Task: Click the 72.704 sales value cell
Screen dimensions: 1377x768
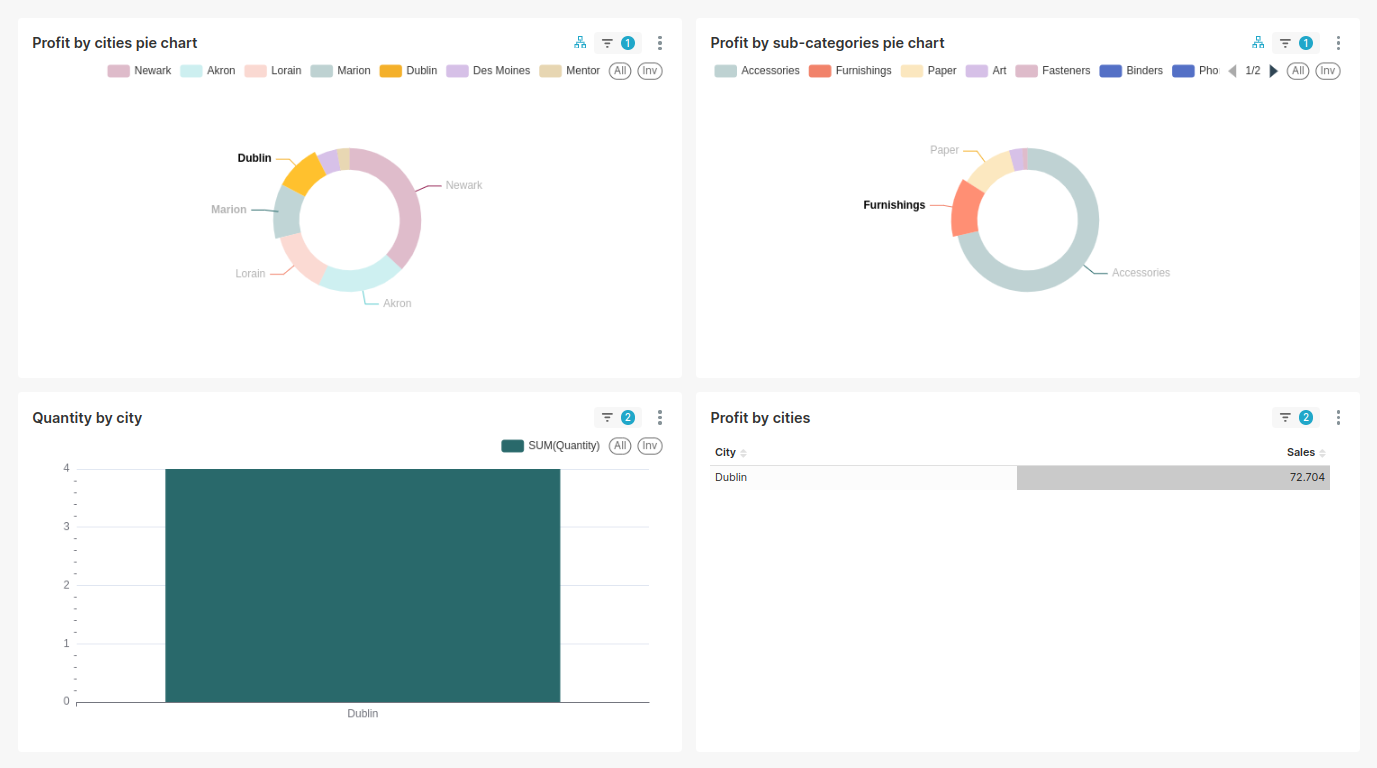Action: [1173, 478]
